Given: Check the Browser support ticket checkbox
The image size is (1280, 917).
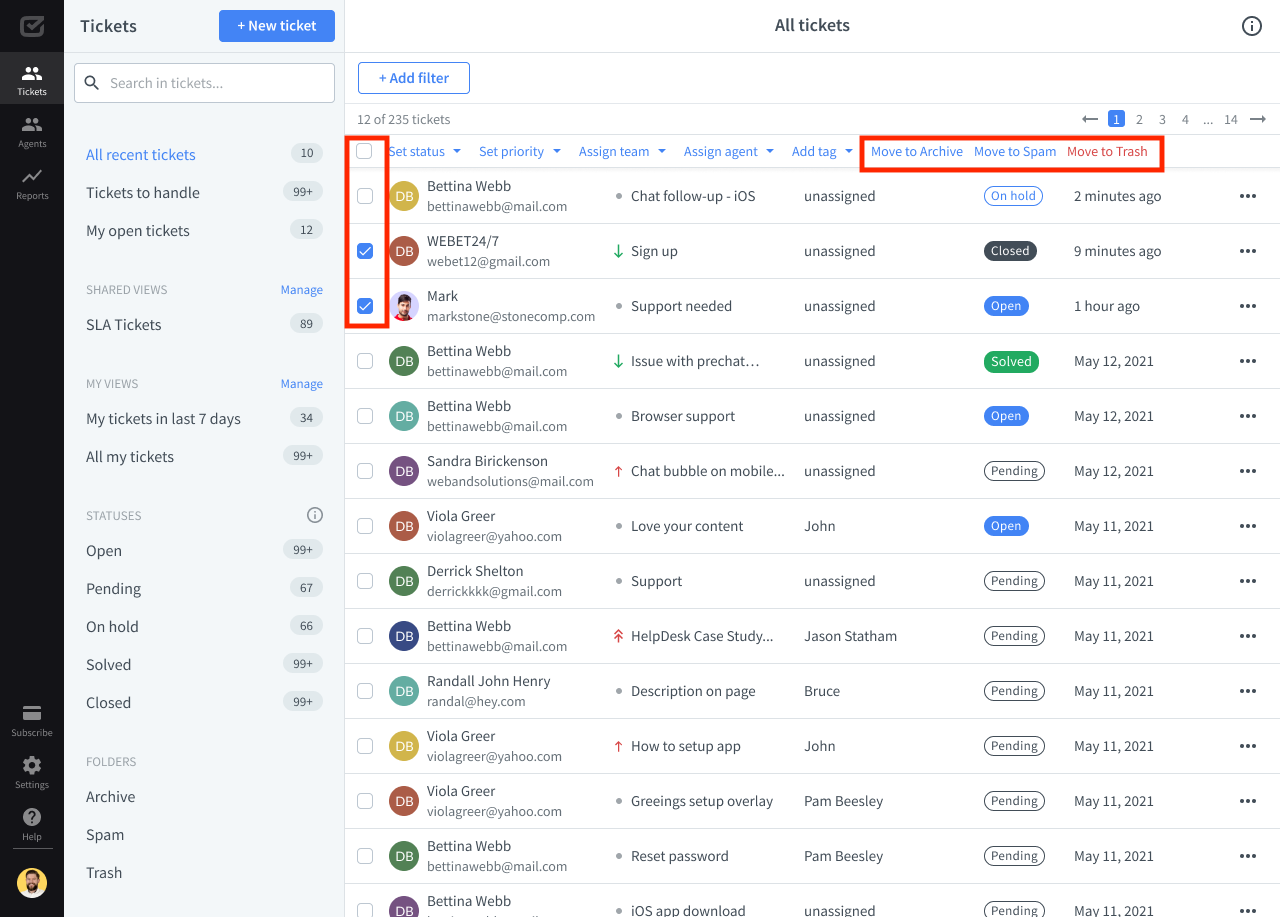Looking at the screenshot, I should (365, 416).
